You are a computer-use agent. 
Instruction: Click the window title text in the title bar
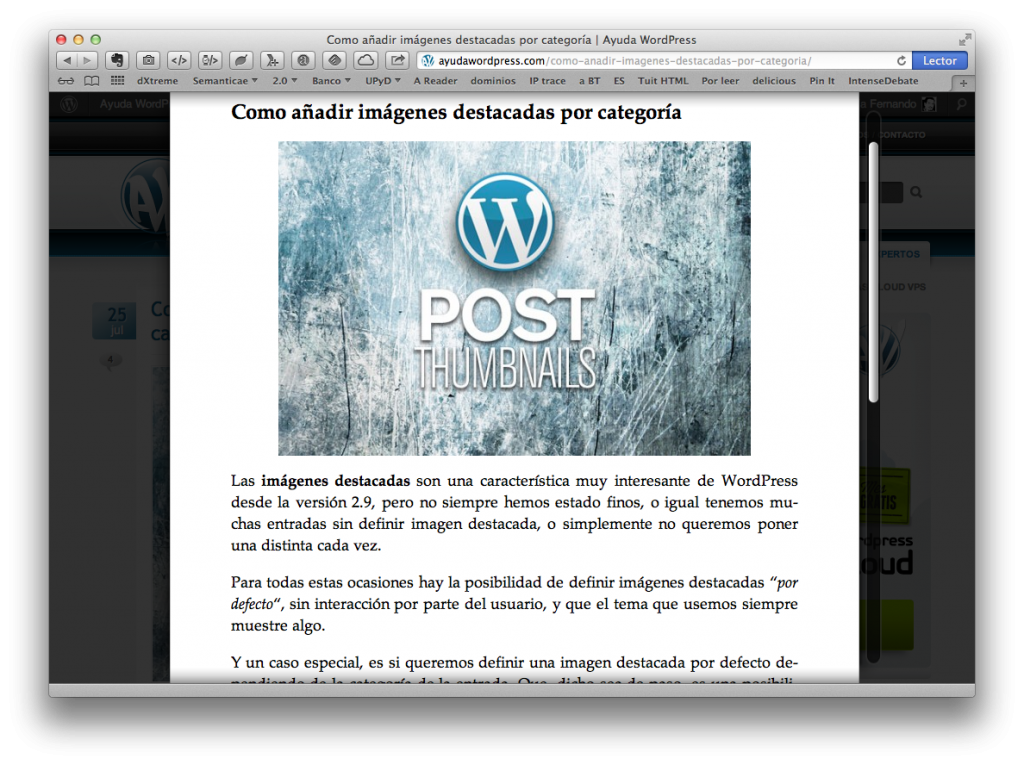[x=511, y=40]
